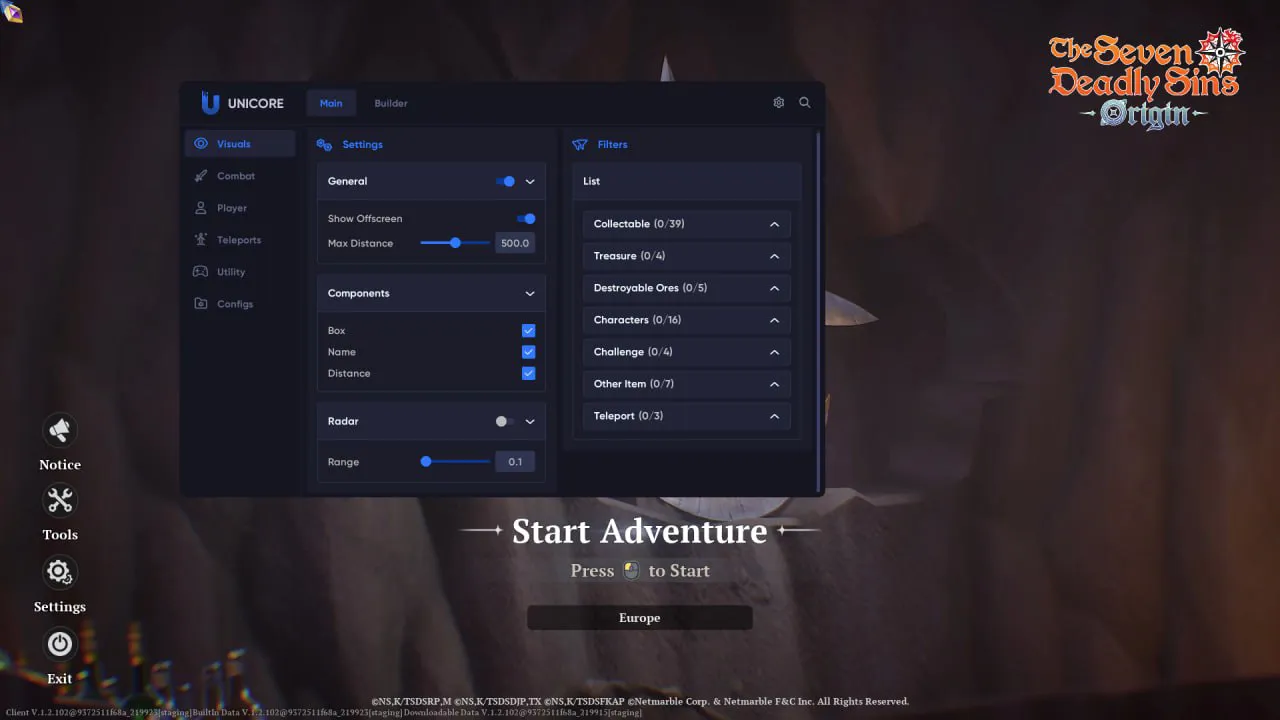Click the Combat sword icon in sidebar
This screenshot has width=1280, height=720.
201,176
